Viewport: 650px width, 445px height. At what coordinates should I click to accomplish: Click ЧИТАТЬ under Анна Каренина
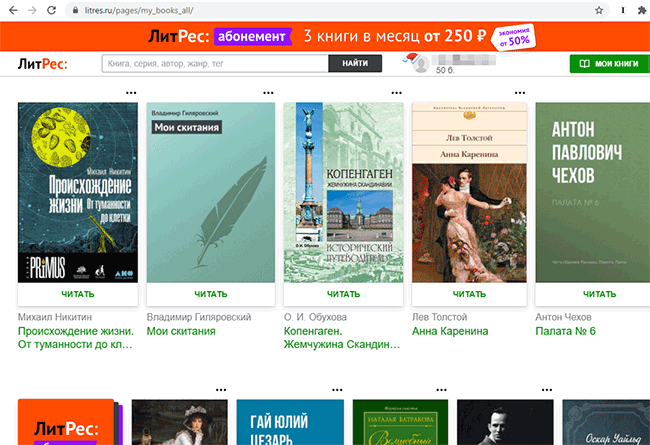(x=469, y=294)
